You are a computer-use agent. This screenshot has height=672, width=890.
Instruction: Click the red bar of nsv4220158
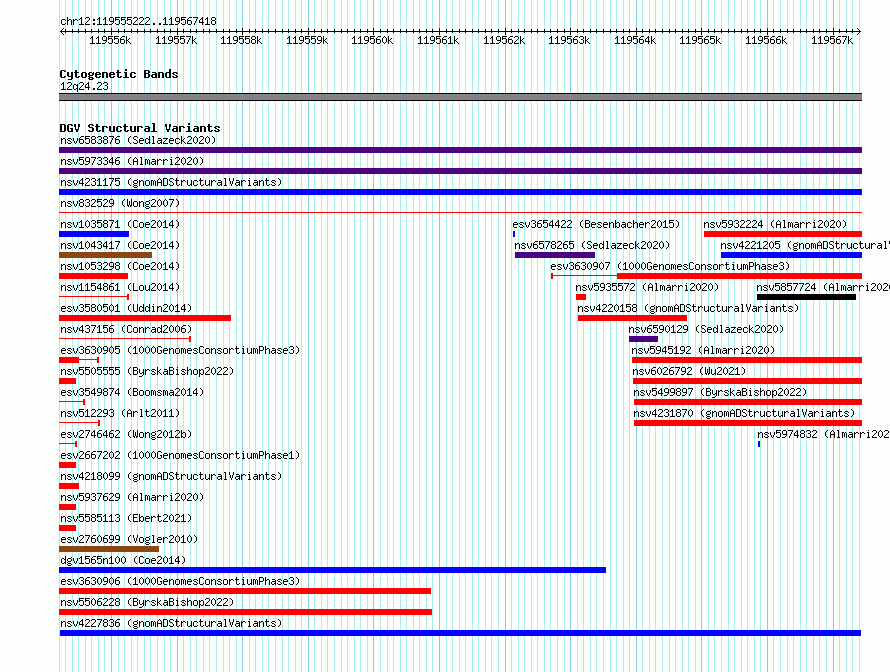[x=632, y=318]
